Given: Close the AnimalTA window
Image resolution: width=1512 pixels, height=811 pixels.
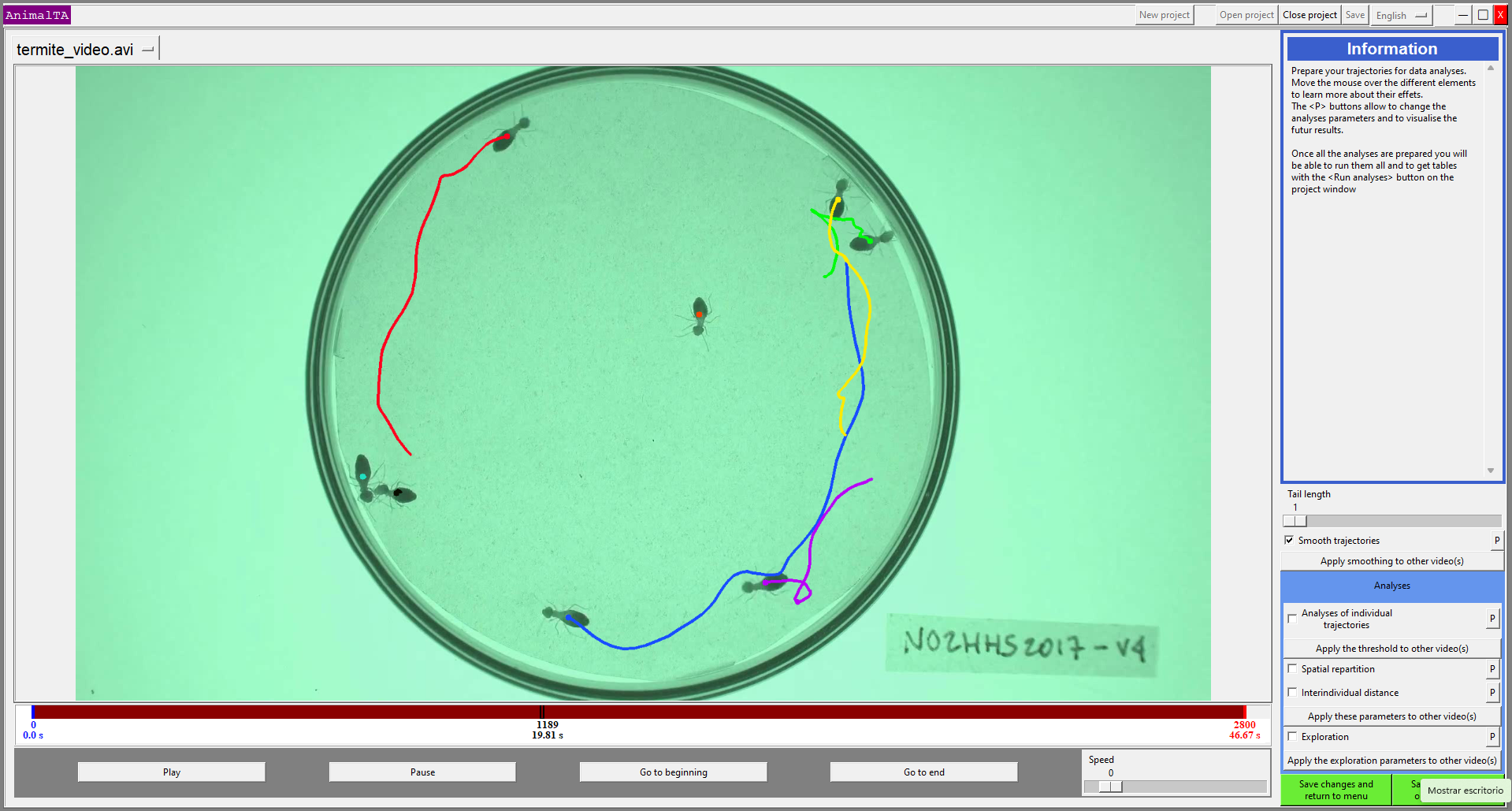Looking at the screenshot, I should tap(1500, 15).
